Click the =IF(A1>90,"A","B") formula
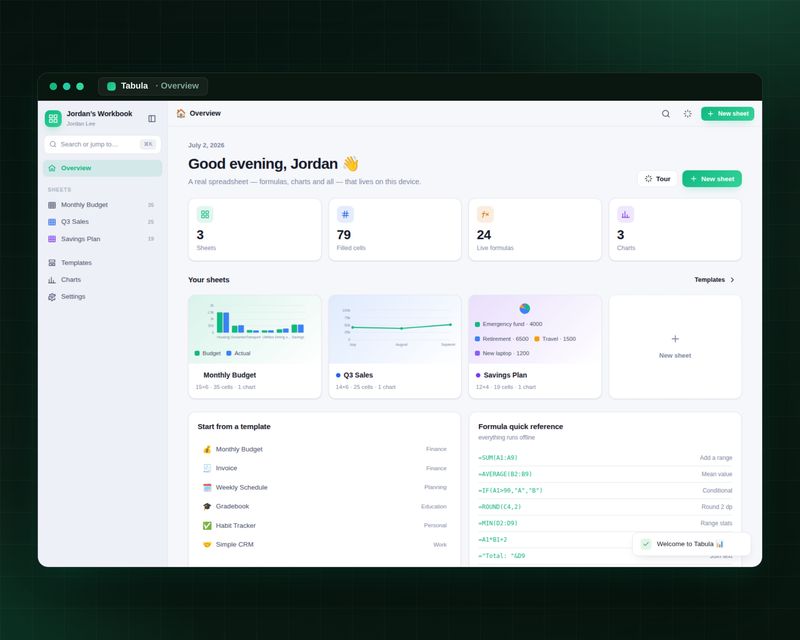The image size is (800, 640). point(511,490)
